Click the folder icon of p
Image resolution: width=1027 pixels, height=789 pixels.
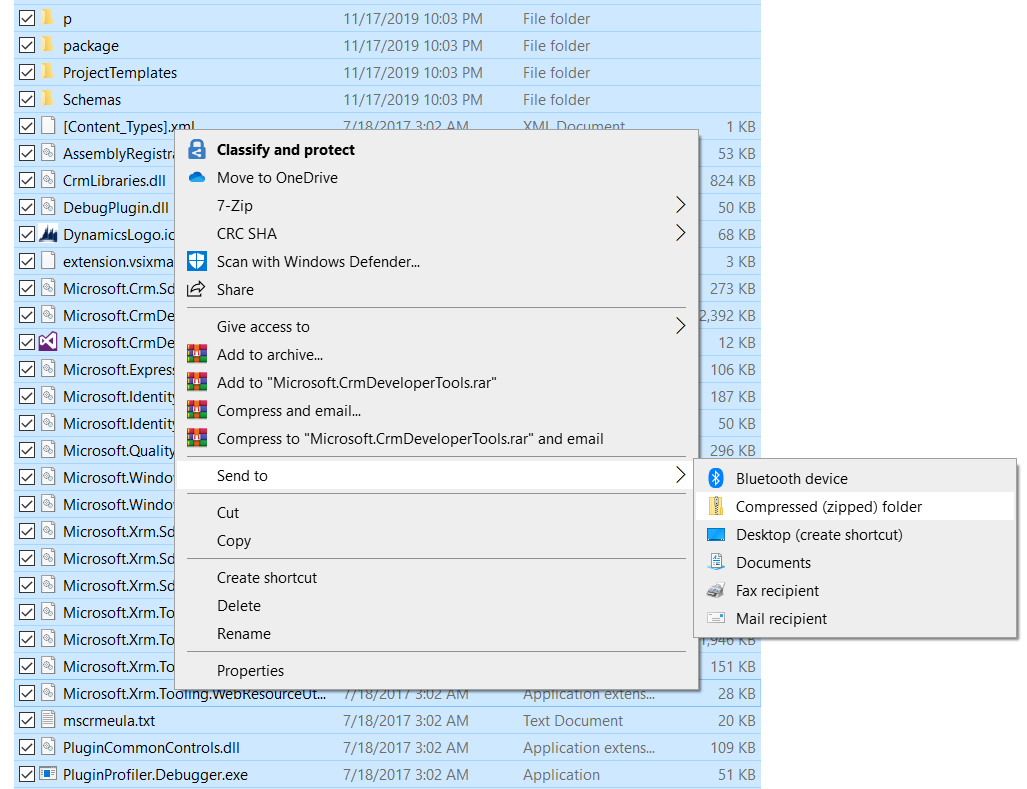47,18
